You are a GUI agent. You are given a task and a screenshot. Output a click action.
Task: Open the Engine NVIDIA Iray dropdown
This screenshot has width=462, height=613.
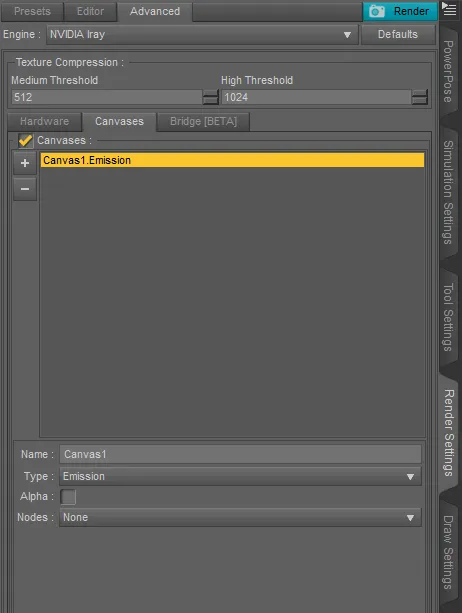tap(202, 34)
